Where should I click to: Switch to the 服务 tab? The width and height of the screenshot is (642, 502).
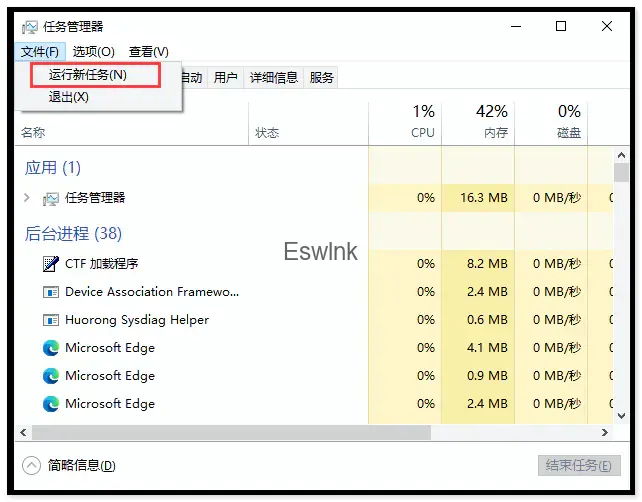pos(322,78)
